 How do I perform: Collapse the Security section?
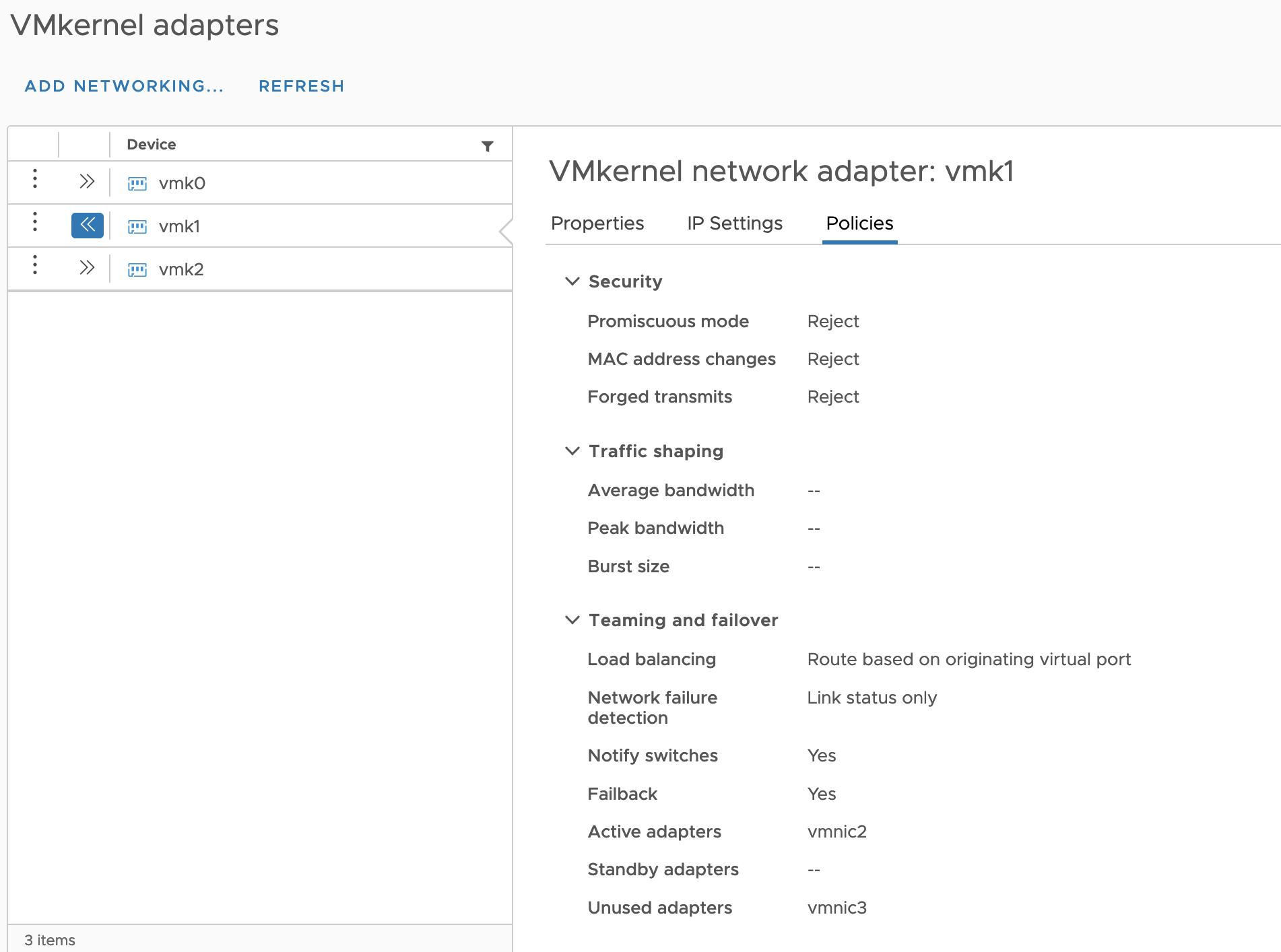(572, 281)
